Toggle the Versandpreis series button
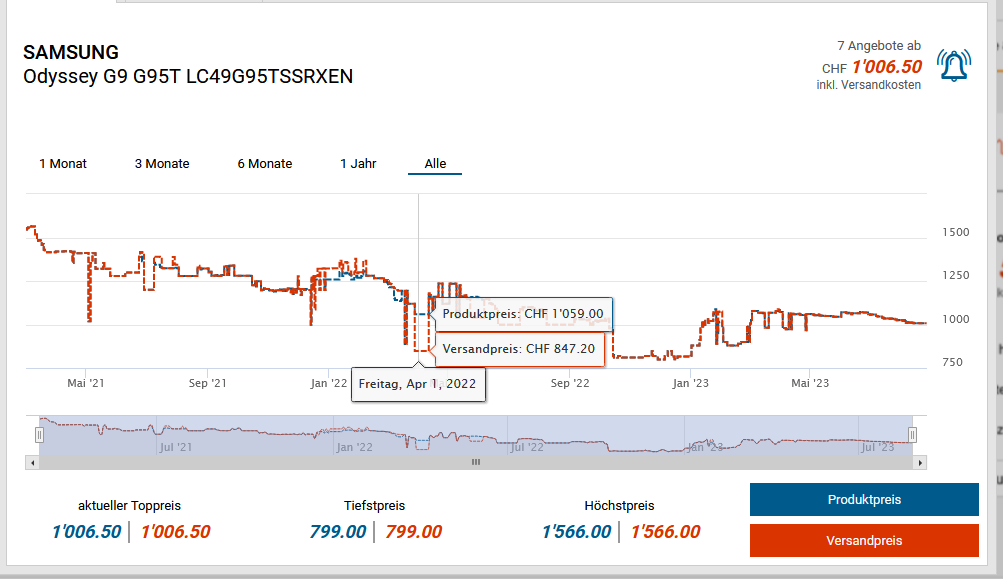 [864, 541]
